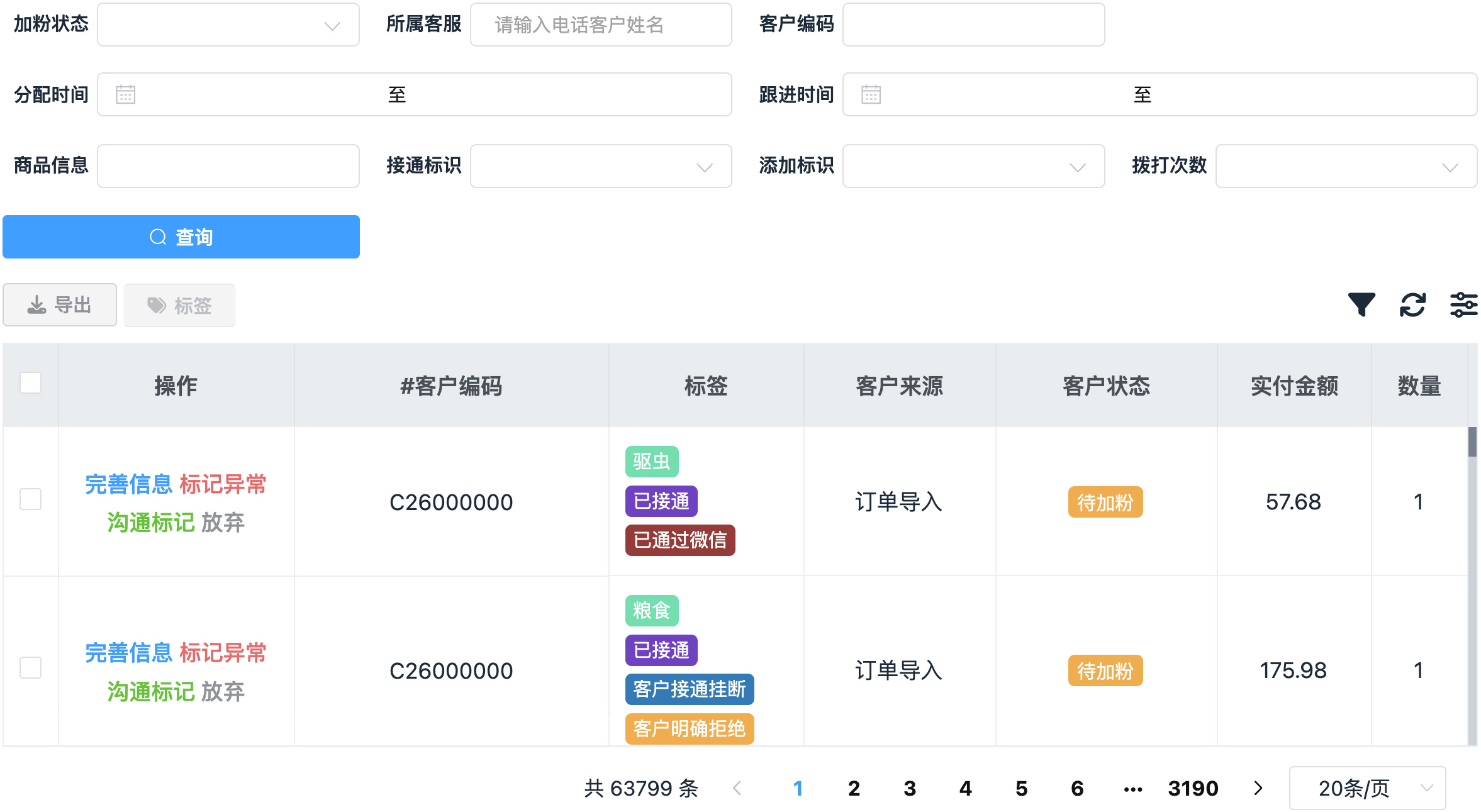Go to page 3 in pagination
The width and height of the screenshot is (1481, 812).
(x=909, y=788)
